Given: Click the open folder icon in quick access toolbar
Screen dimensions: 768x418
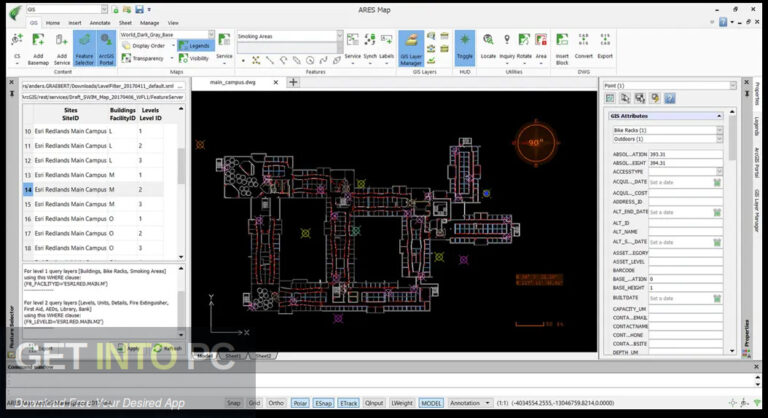Looking at the screenshot, I should click(x=127, y=9).
